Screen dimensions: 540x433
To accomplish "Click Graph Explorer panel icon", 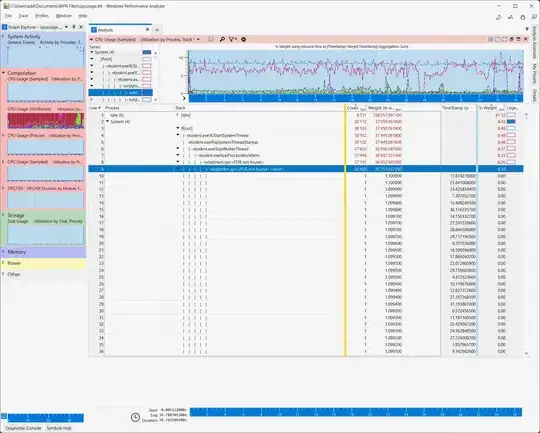I will [4, 27].
